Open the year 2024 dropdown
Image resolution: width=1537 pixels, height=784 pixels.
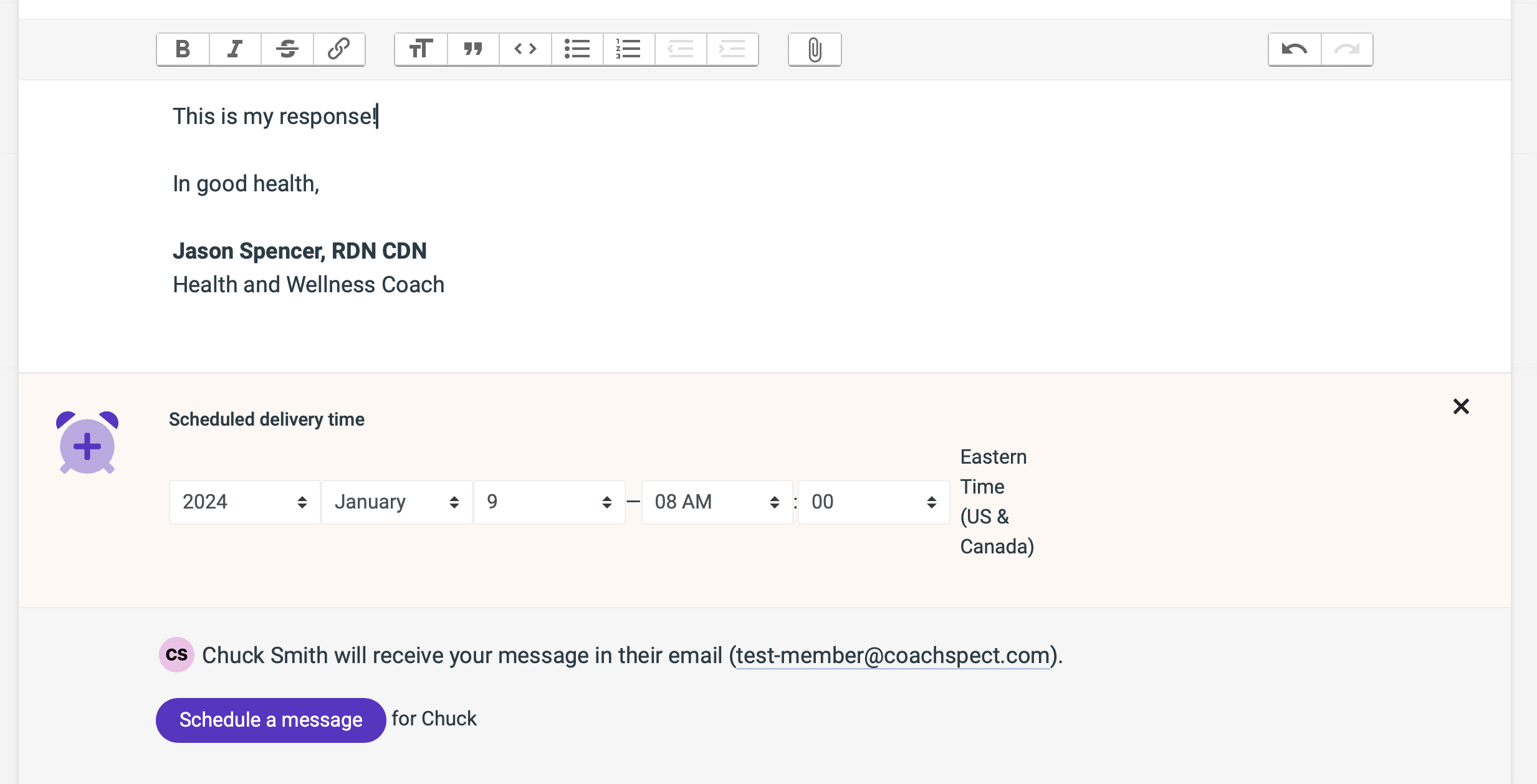(244, 502)
